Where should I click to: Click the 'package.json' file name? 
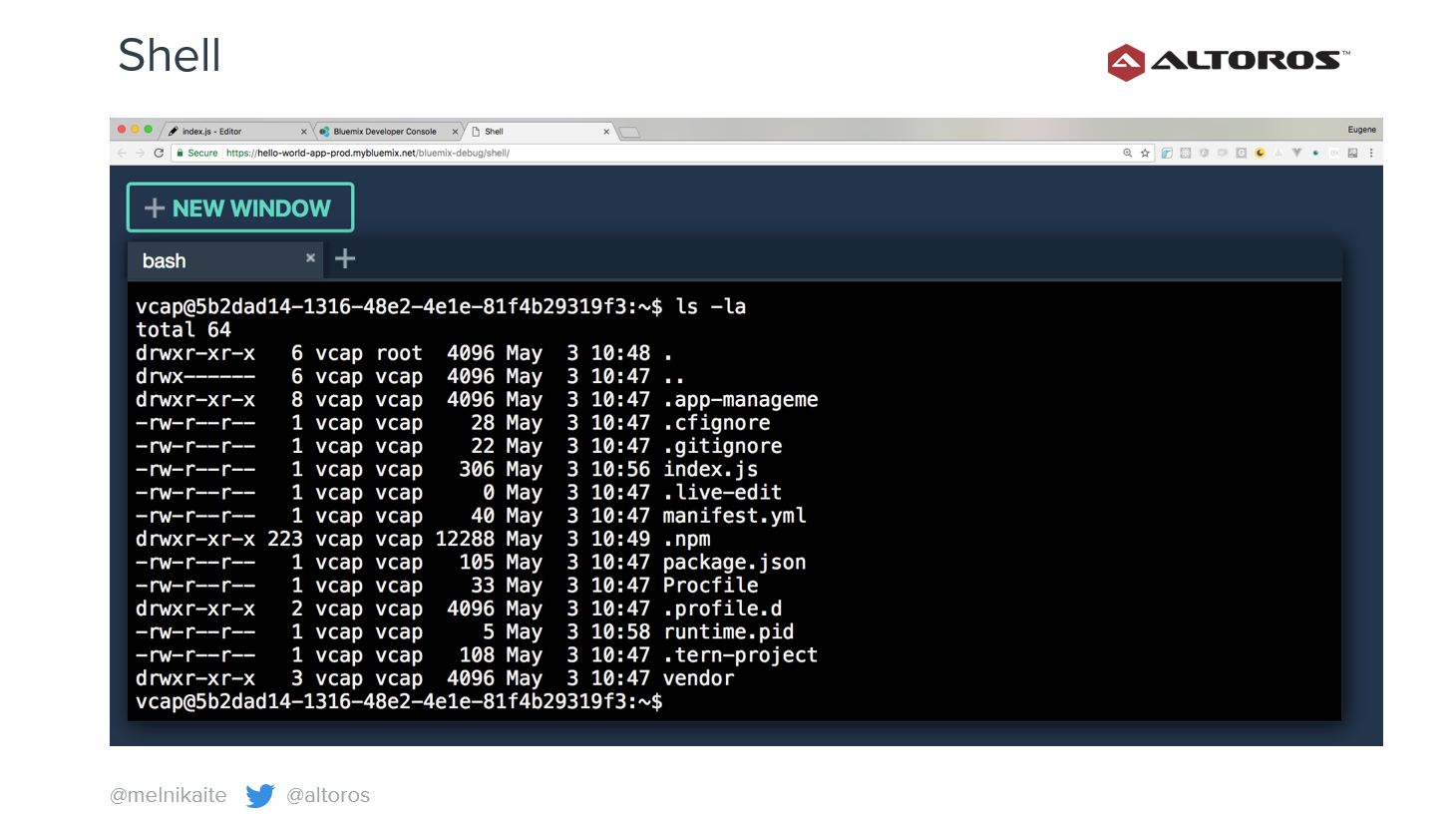coord(735,562)
